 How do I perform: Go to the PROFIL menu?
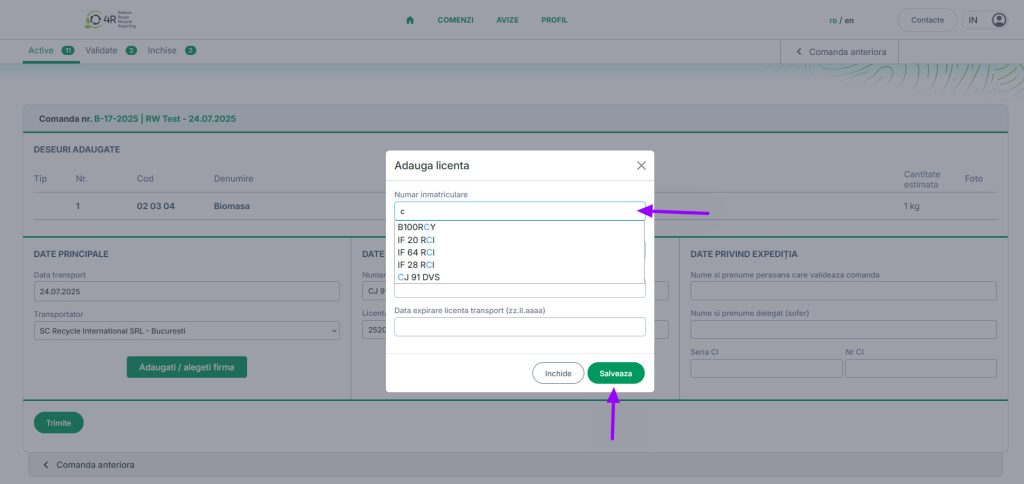554,20
